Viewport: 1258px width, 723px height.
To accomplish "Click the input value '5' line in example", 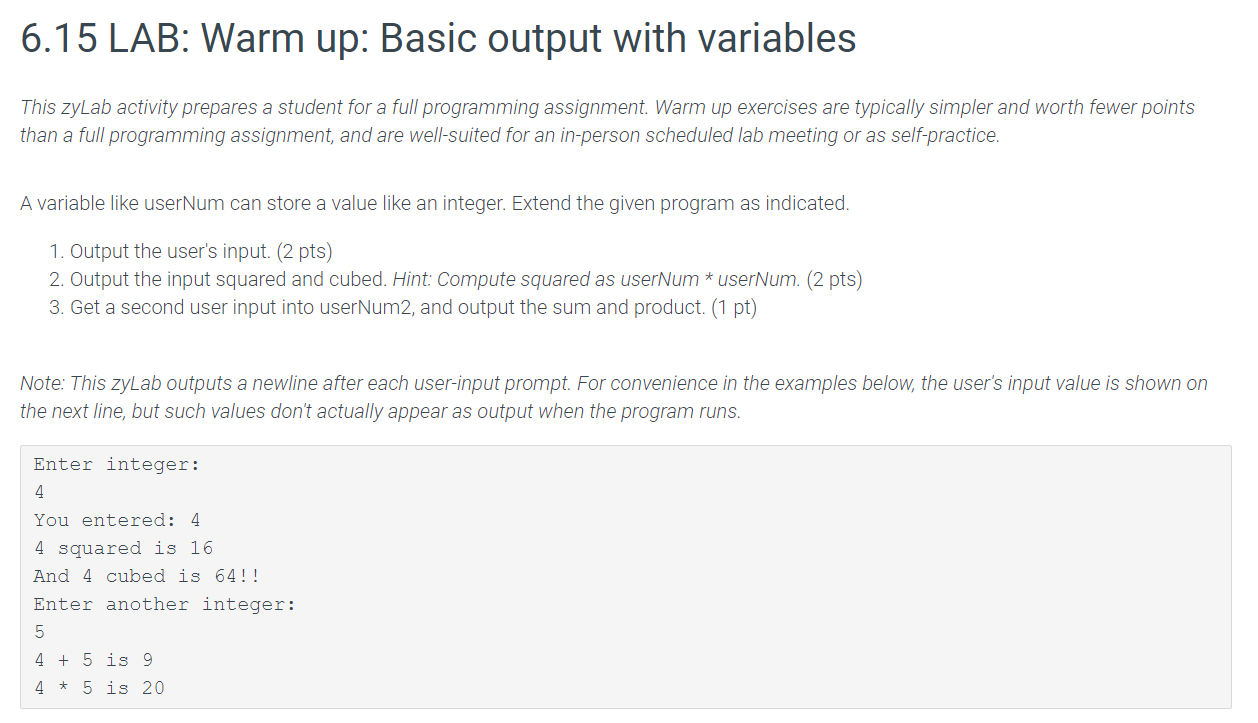I will point(39,632).
